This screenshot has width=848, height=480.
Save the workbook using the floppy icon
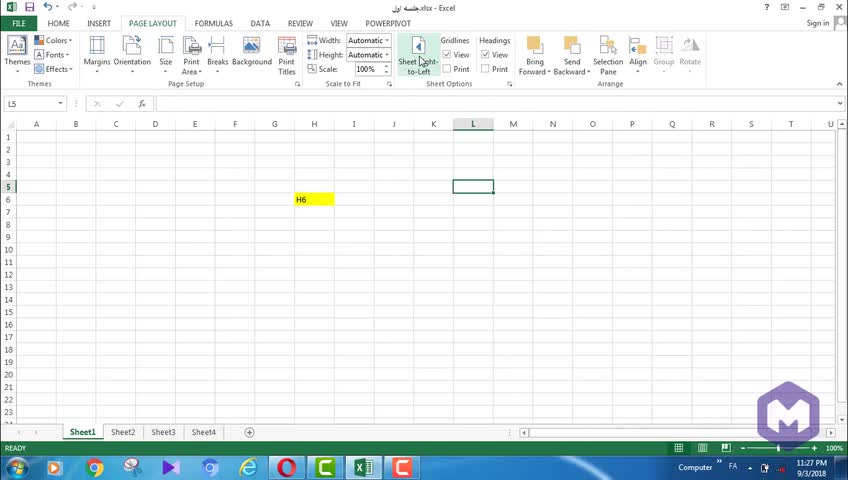click(30, 7)
